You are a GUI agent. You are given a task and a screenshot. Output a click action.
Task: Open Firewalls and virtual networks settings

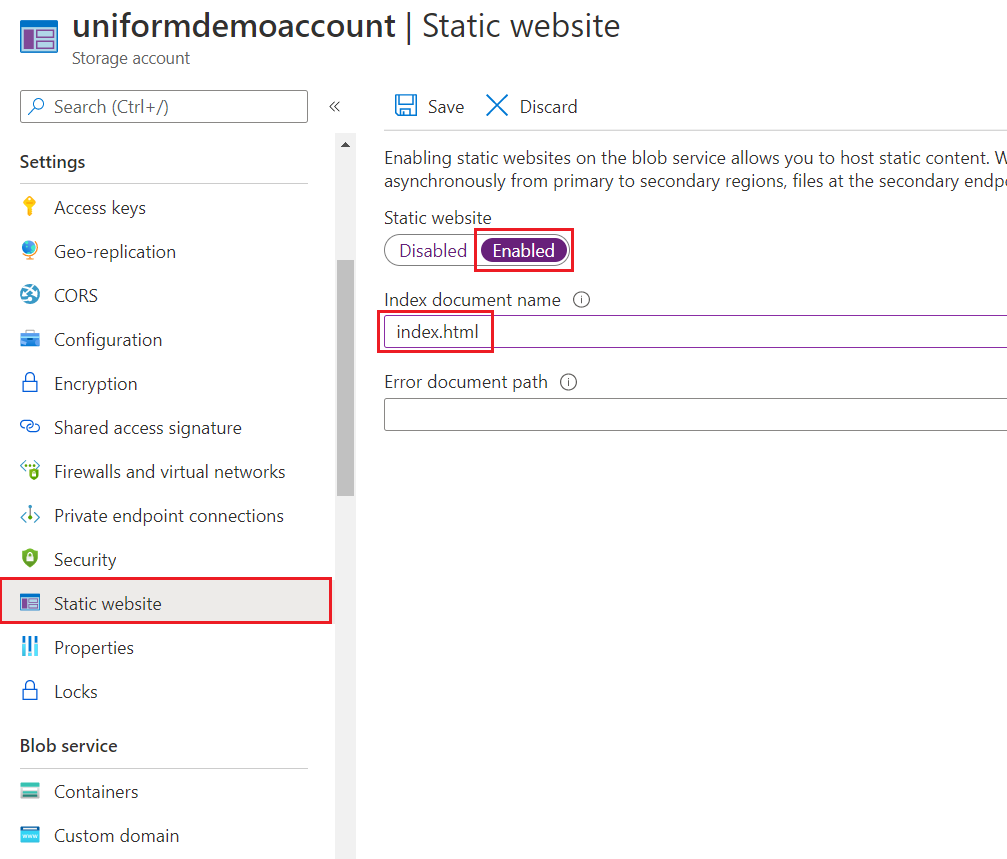coord(169,471)
